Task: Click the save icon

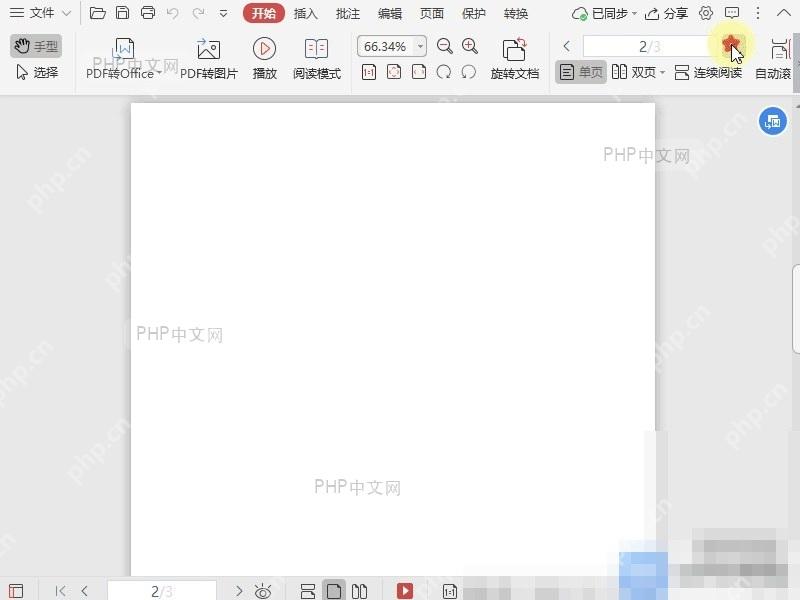Action: (122, 13)
